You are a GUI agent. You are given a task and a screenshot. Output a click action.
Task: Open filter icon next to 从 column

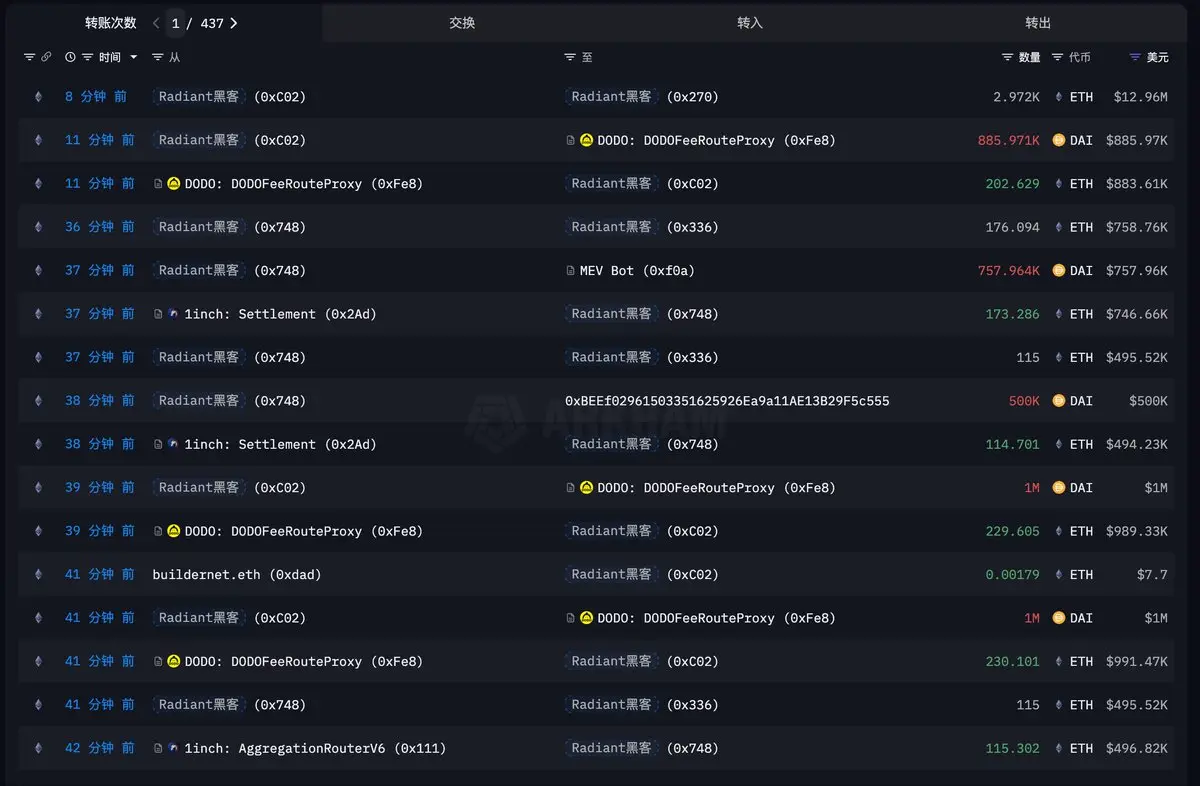pos(158,58)
